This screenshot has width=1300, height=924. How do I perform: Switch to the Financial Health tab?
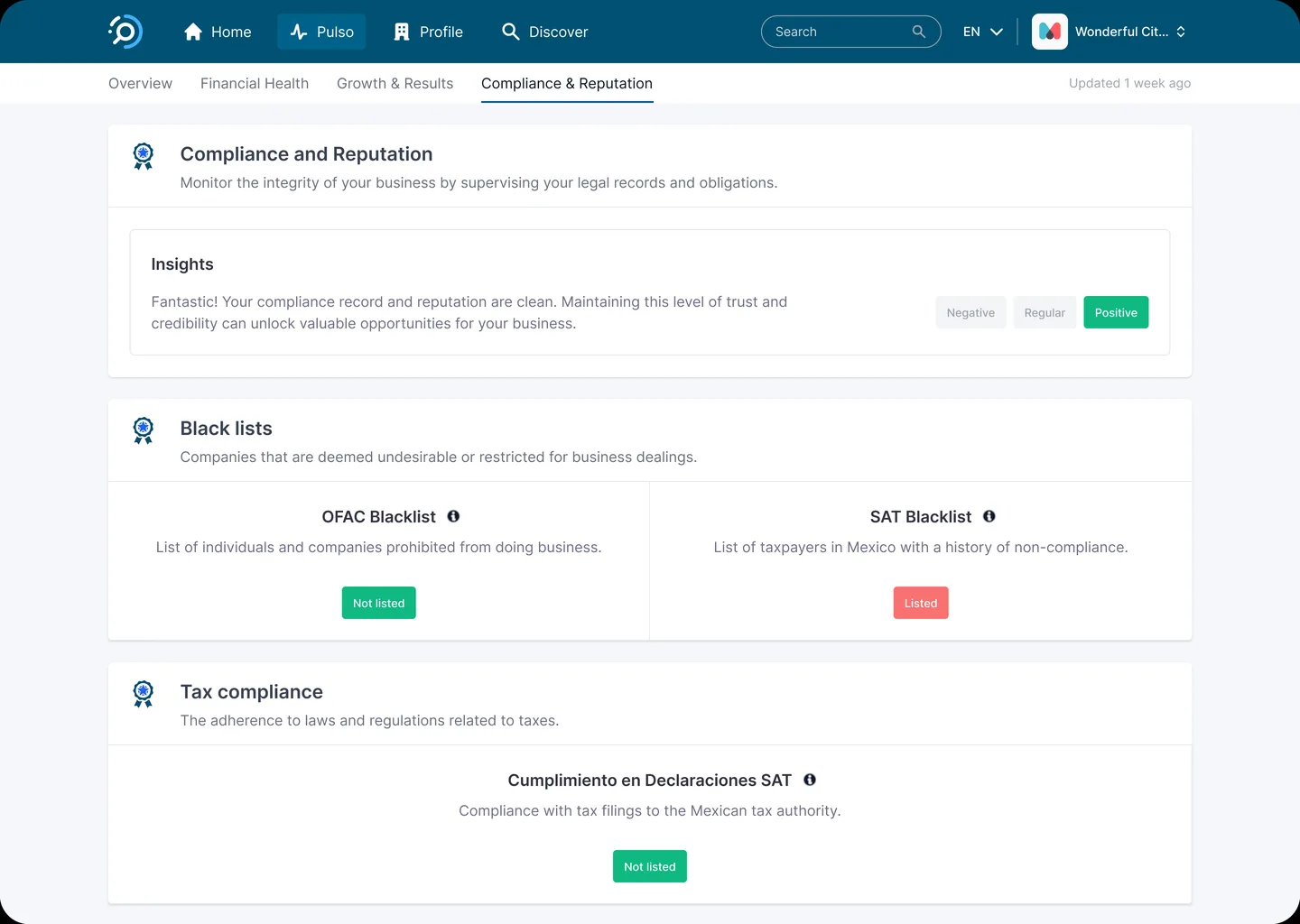tap(255, 83)
